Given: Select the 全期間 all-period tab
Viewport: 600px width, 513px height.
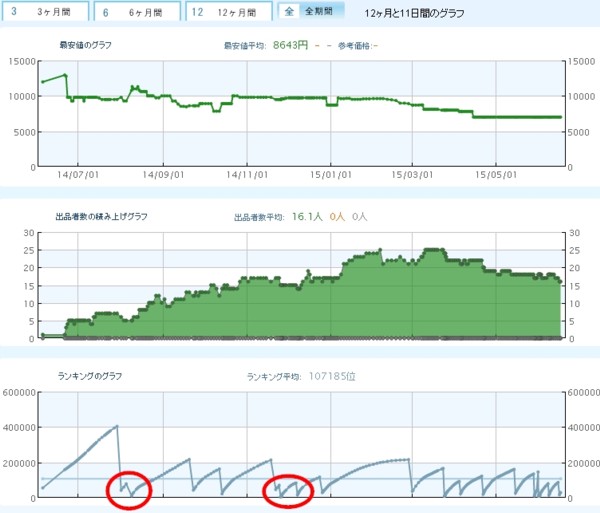Looking at the screenshot, I should coord(311,12).
